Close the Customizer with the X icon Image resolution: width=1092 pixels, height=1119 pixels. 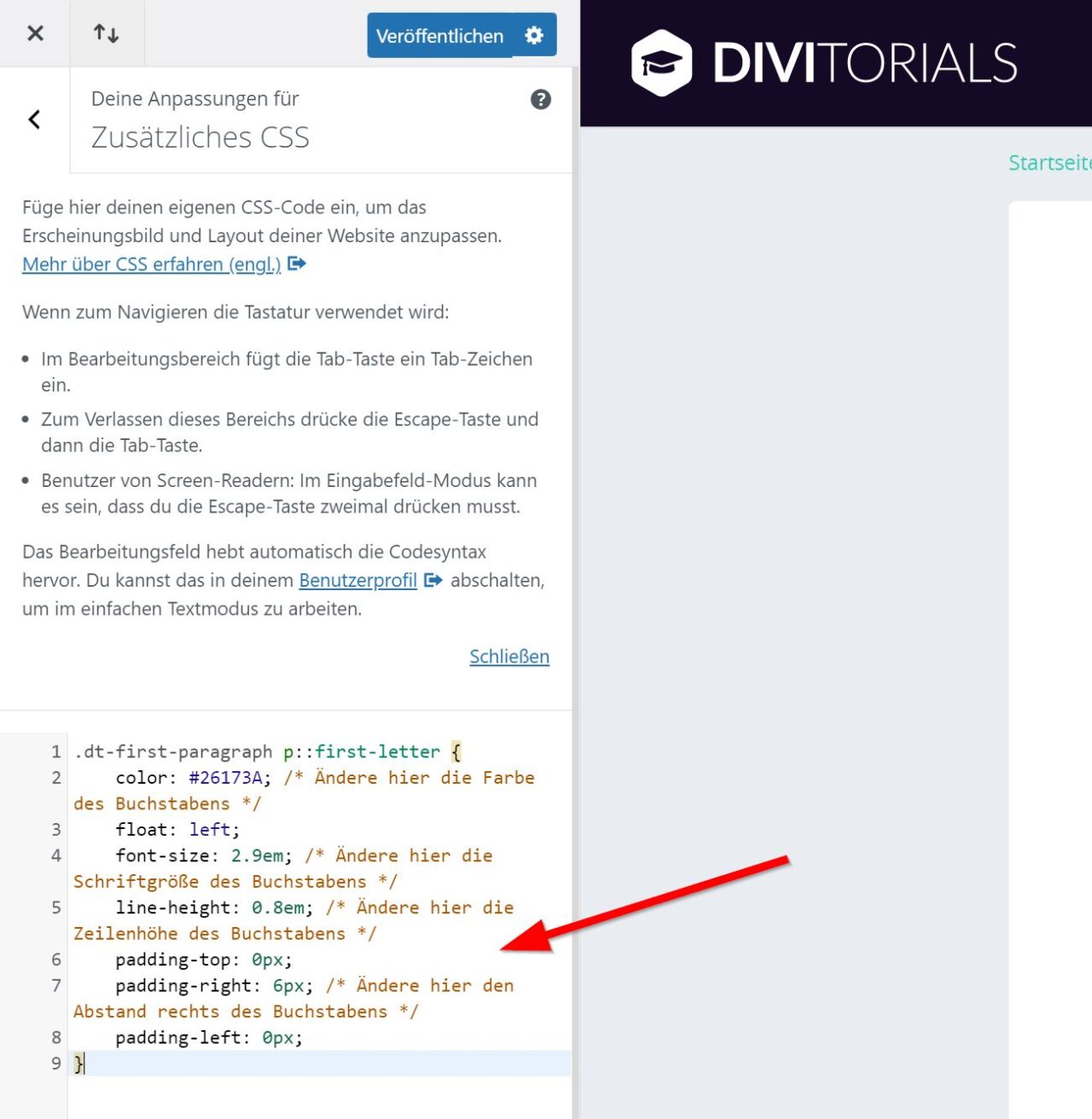(x=35, y=33)
